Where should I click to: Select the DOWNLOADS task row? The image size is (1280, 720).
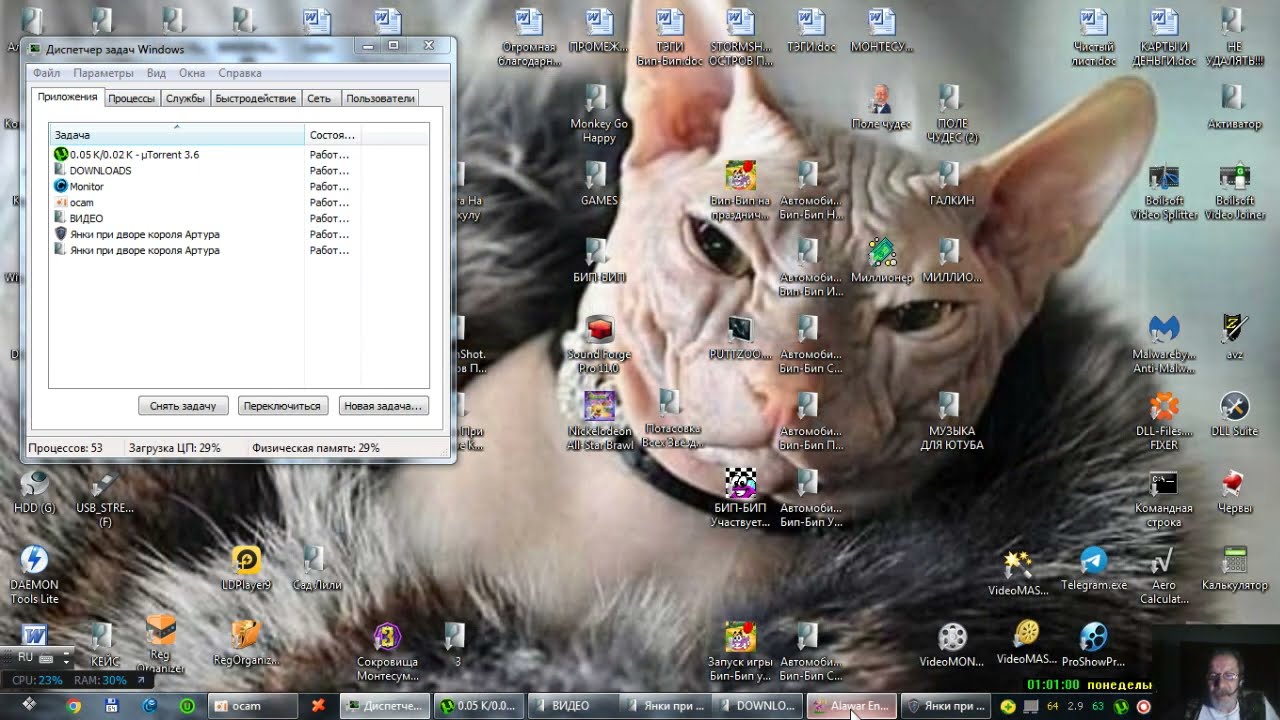point(203,170)
